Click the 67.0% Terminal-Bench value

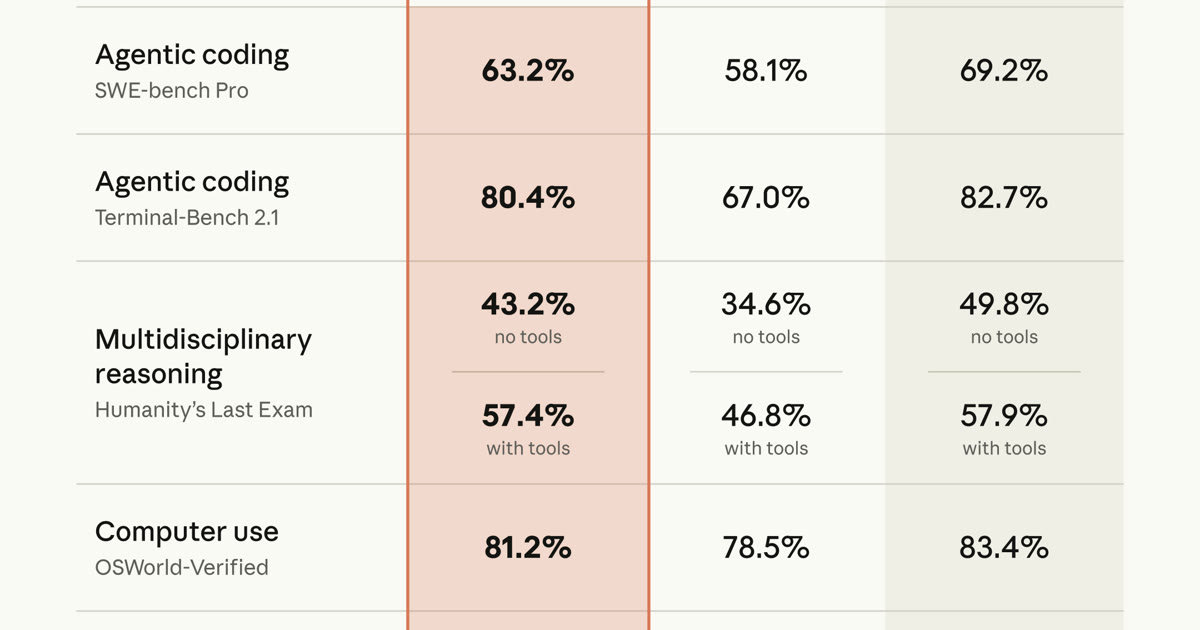click(x=766, y=198)
